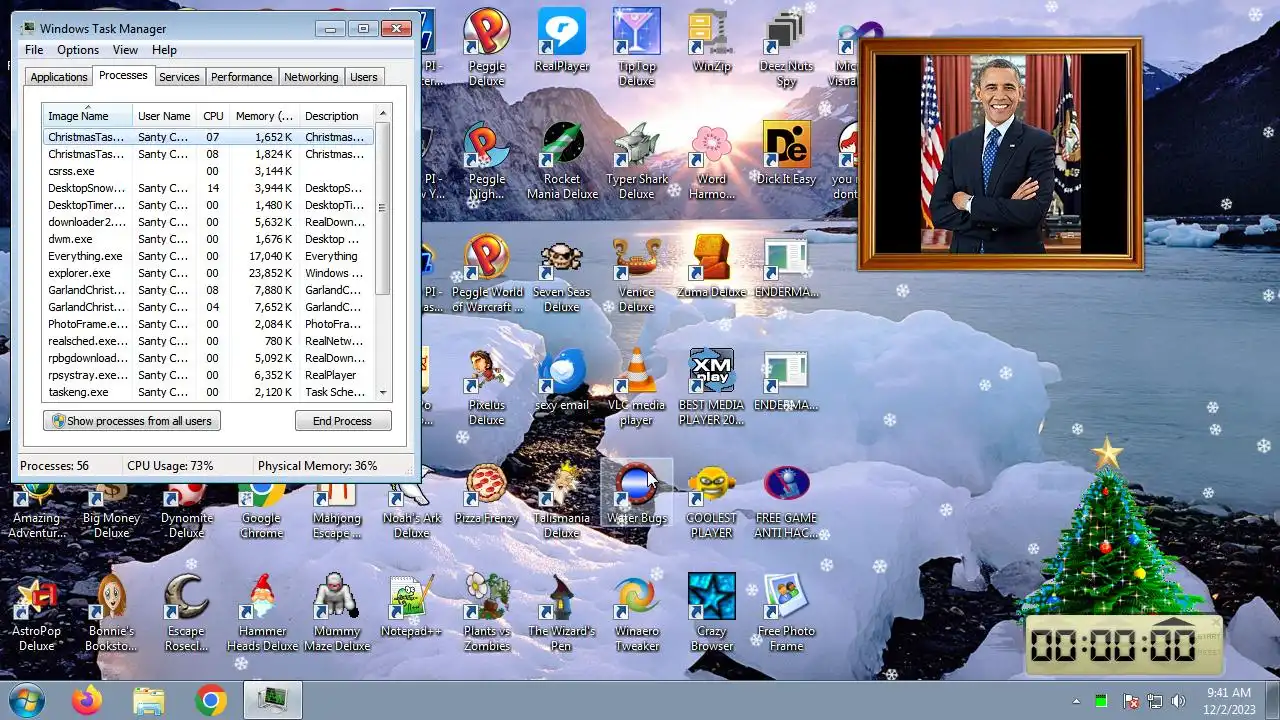Viewport: 1280px width, 720px height.
Task: Click the Obama photo frame widget
Action: 1000,154
